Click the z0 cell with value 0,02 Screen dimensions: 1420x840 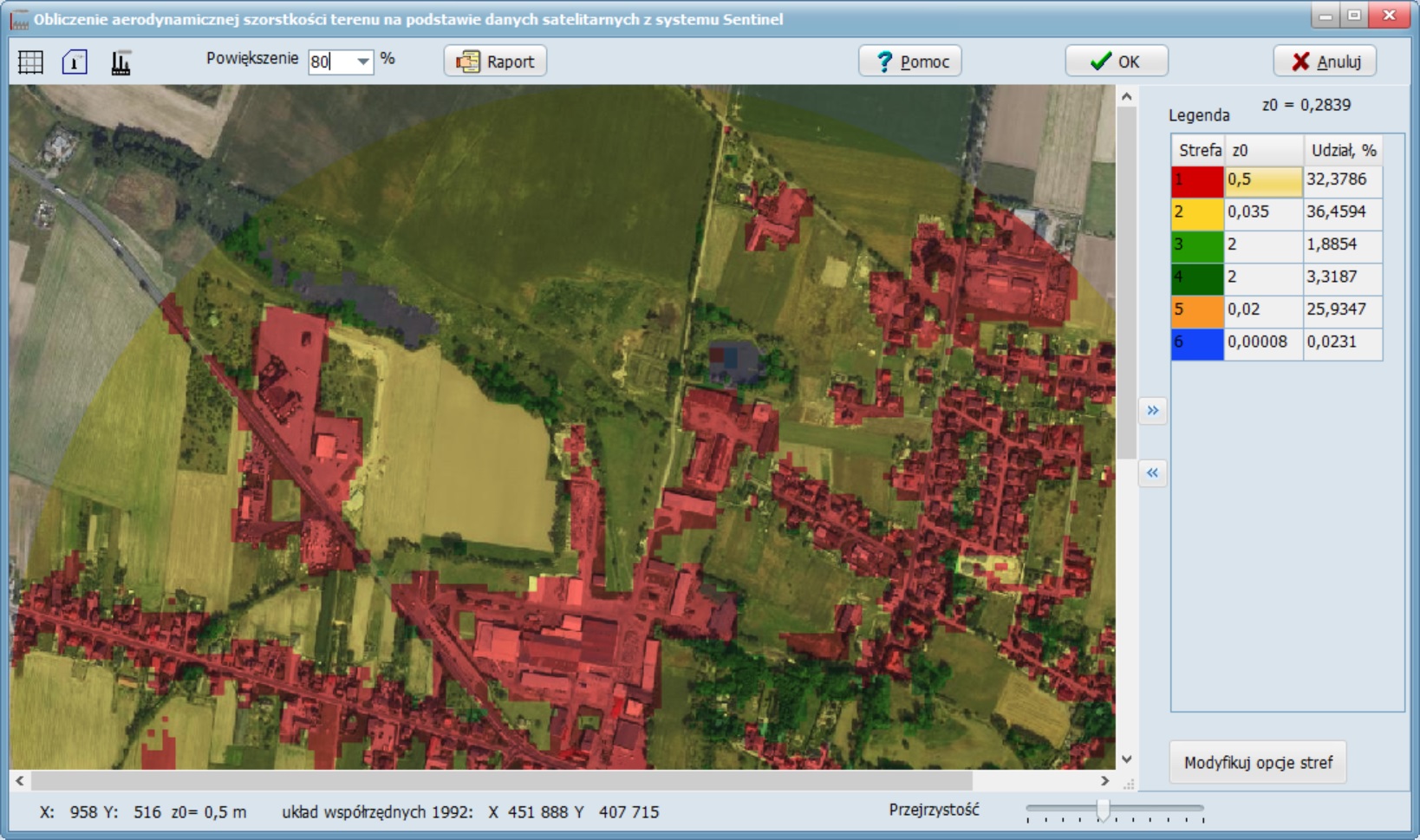click(1263, 310)
